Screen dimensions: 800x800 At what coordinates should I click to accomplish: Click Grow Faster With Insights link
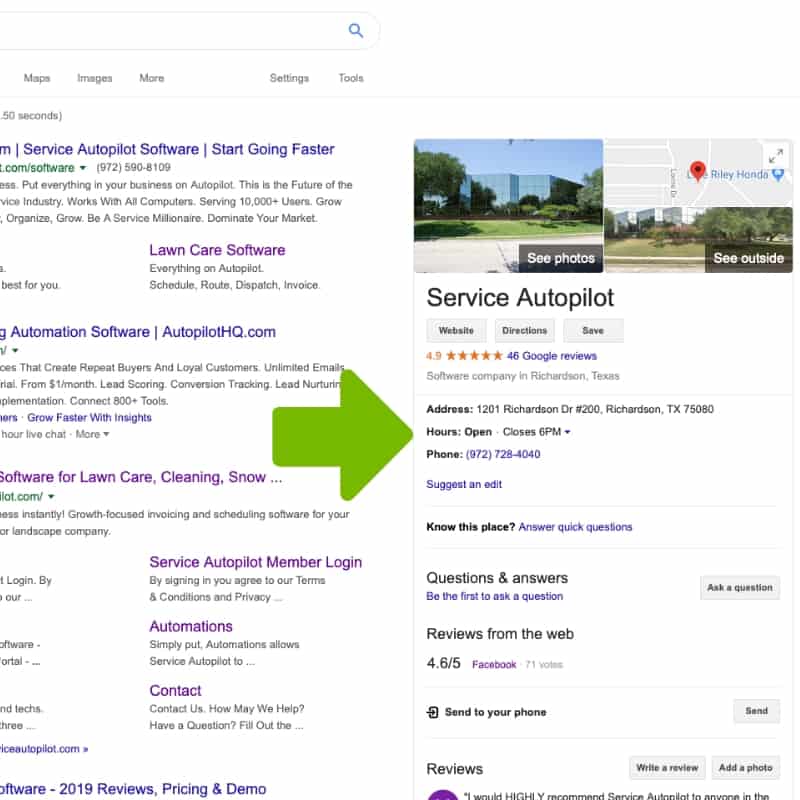pos(89,417)
